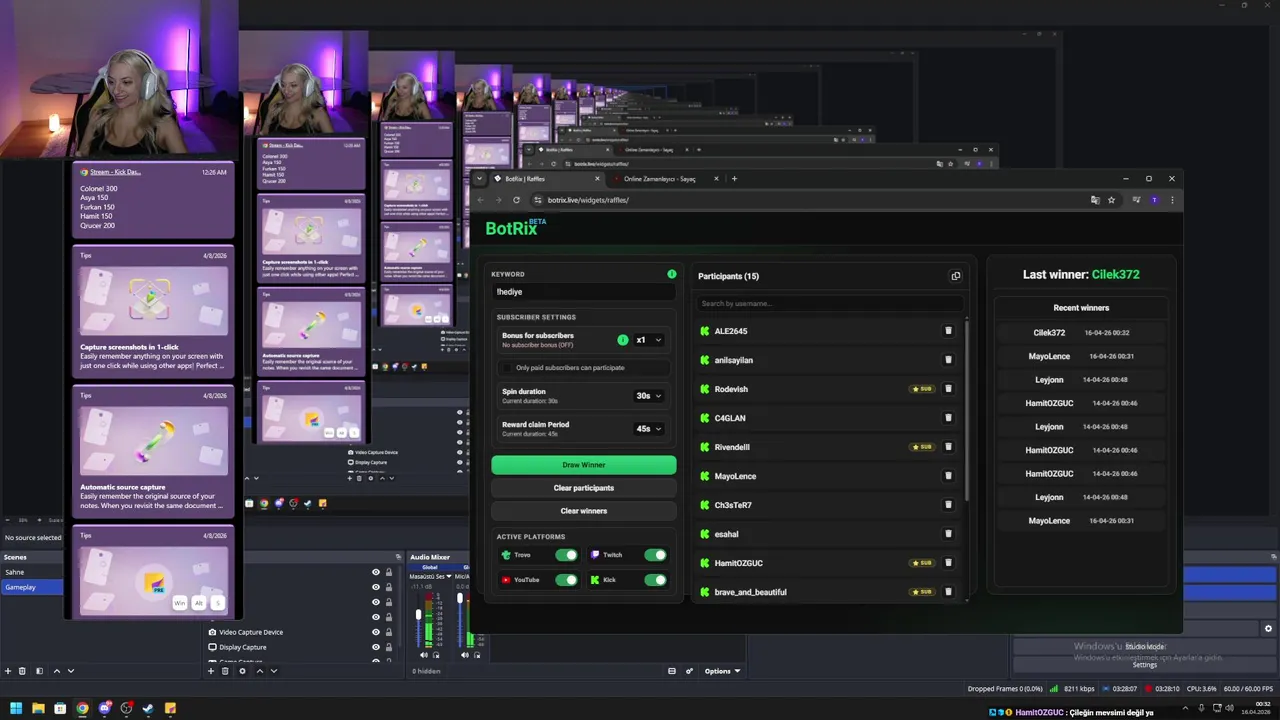1280x720 pixels.
Task: Delete selected scene in OBS Scenes panel
Action: (23, 671)
